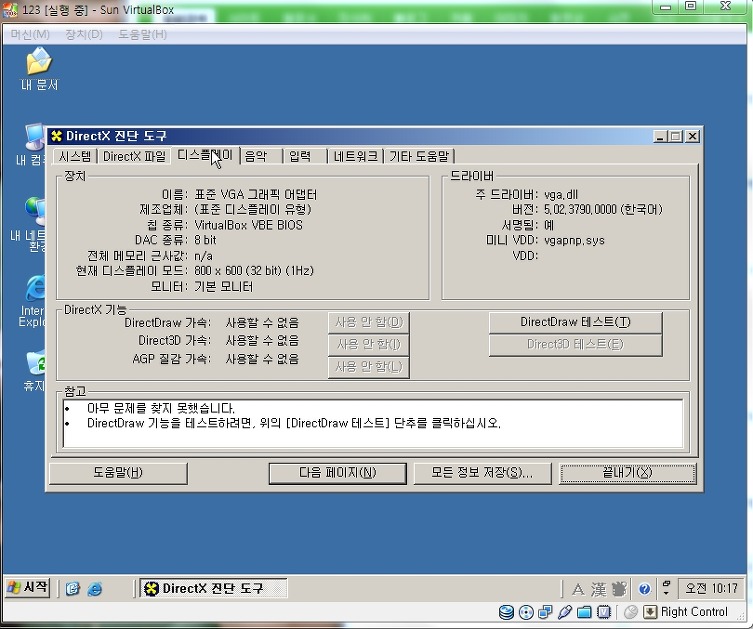
Task: Select the network places desktop icon
Action: click(x=30, y=224)
